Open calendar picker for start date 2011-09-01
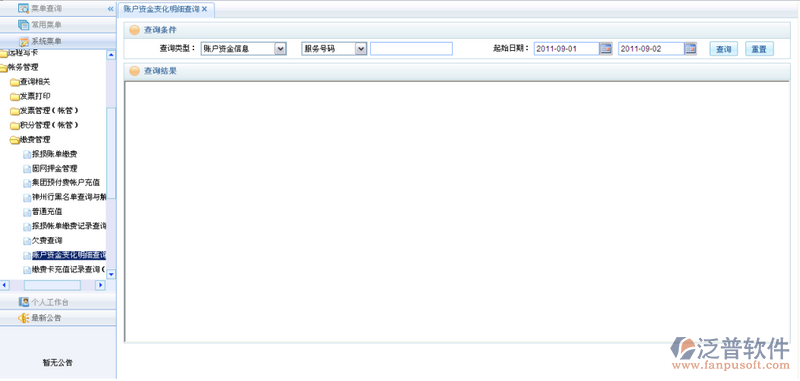Image resolution: width=800 pixels, height=381 pixels. (x=606, y=49)
